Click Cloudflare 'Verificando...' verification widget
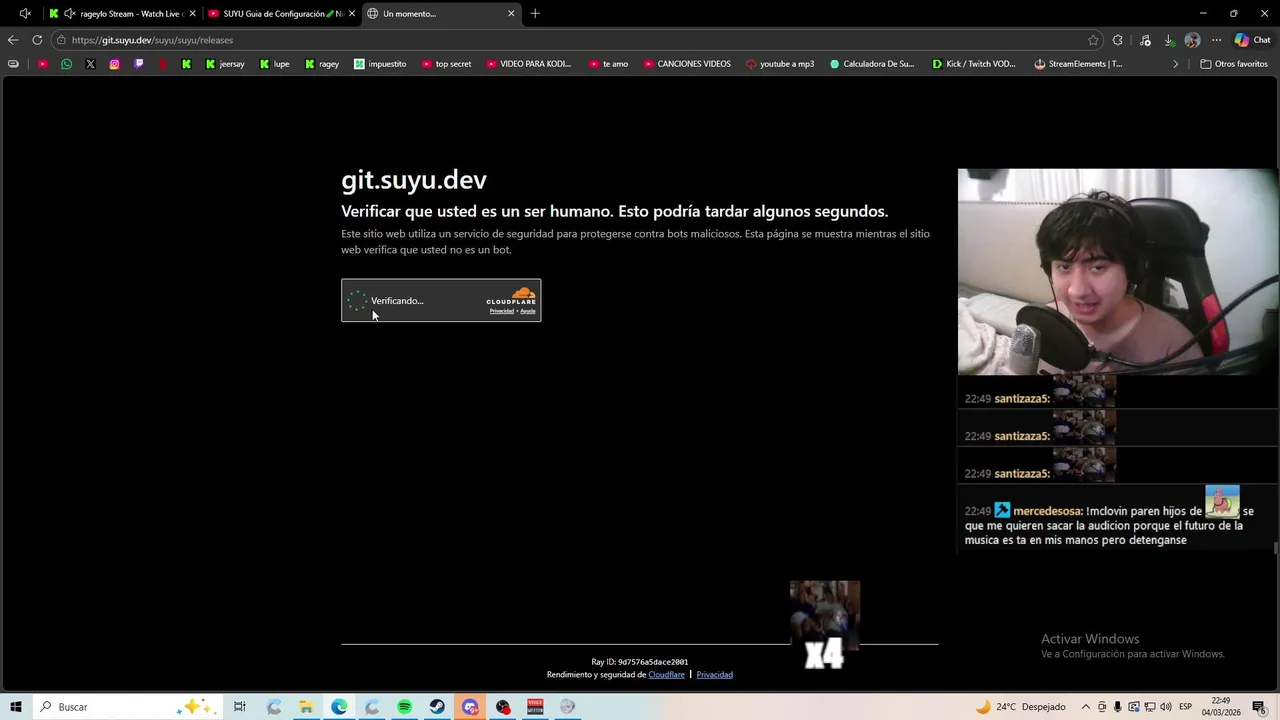 [x=441, y=300]
